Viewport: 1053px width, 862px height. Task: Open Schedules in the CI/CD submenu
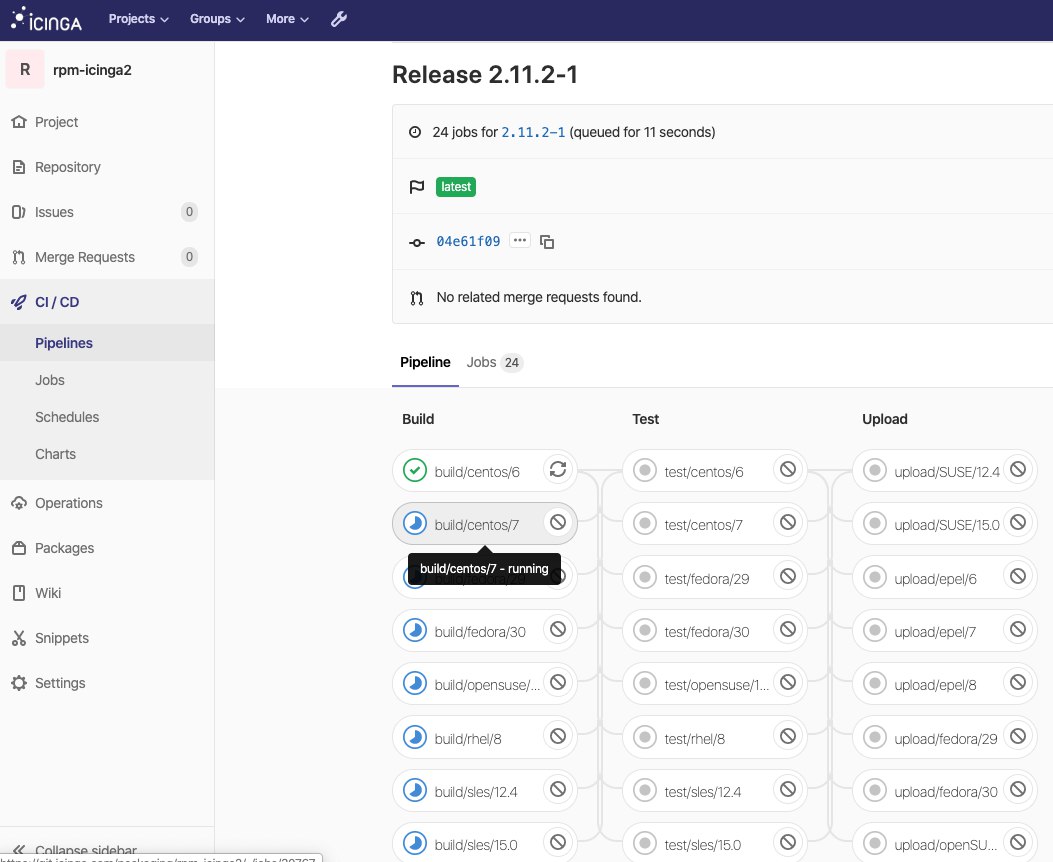[67, 417]
